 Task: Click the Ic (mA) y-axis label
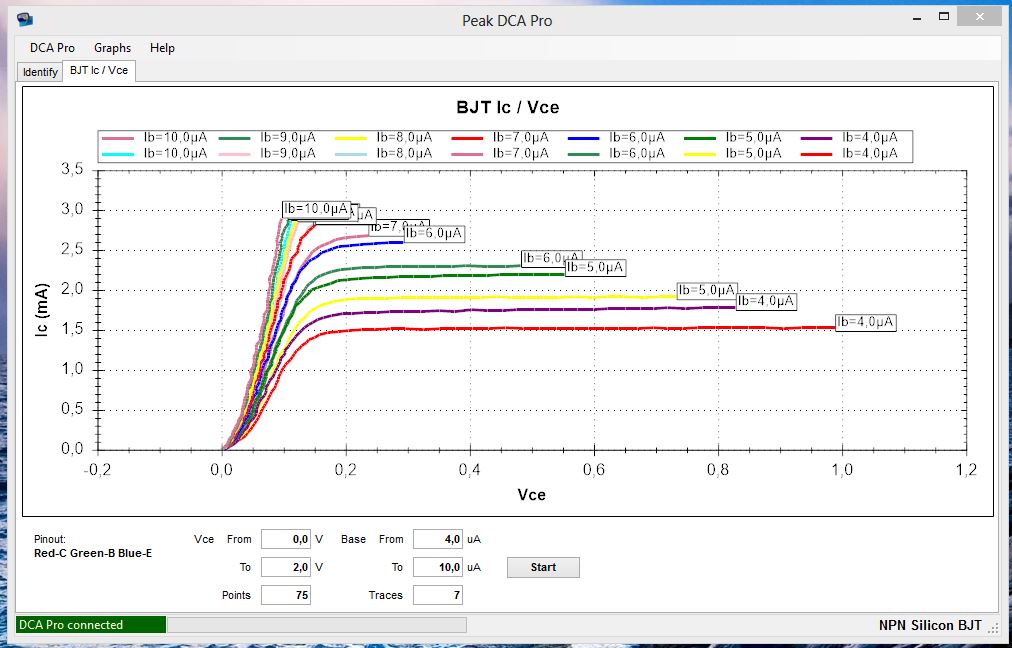(x=43, y=311)
